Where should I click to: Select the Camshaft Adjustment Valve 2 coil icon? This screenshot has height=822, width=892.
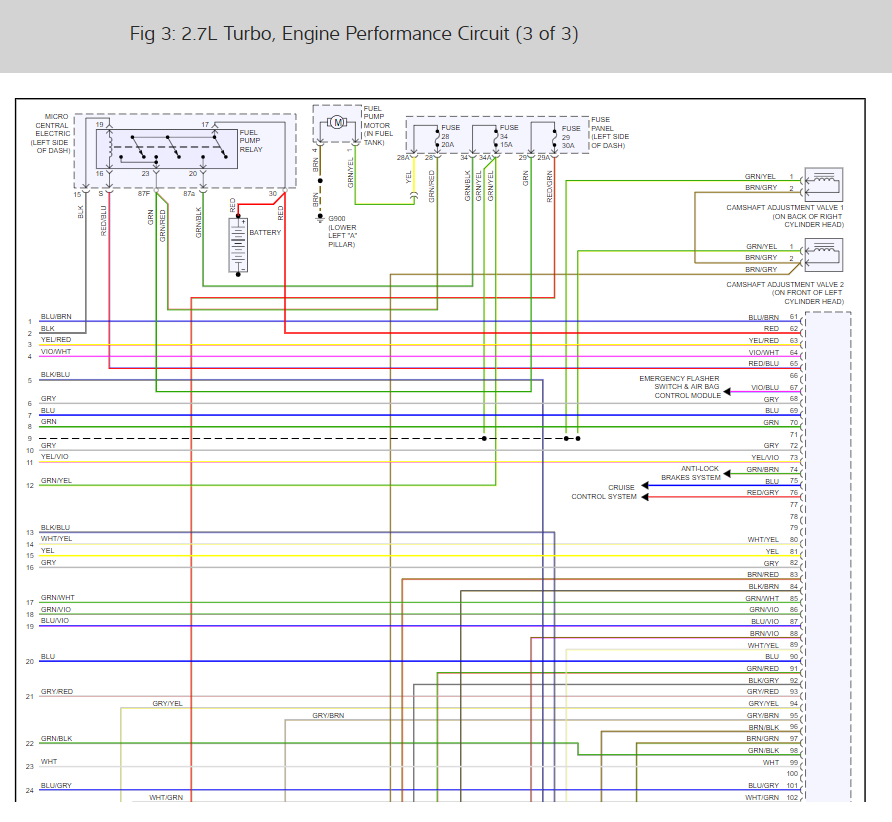[x=823, y=254]
